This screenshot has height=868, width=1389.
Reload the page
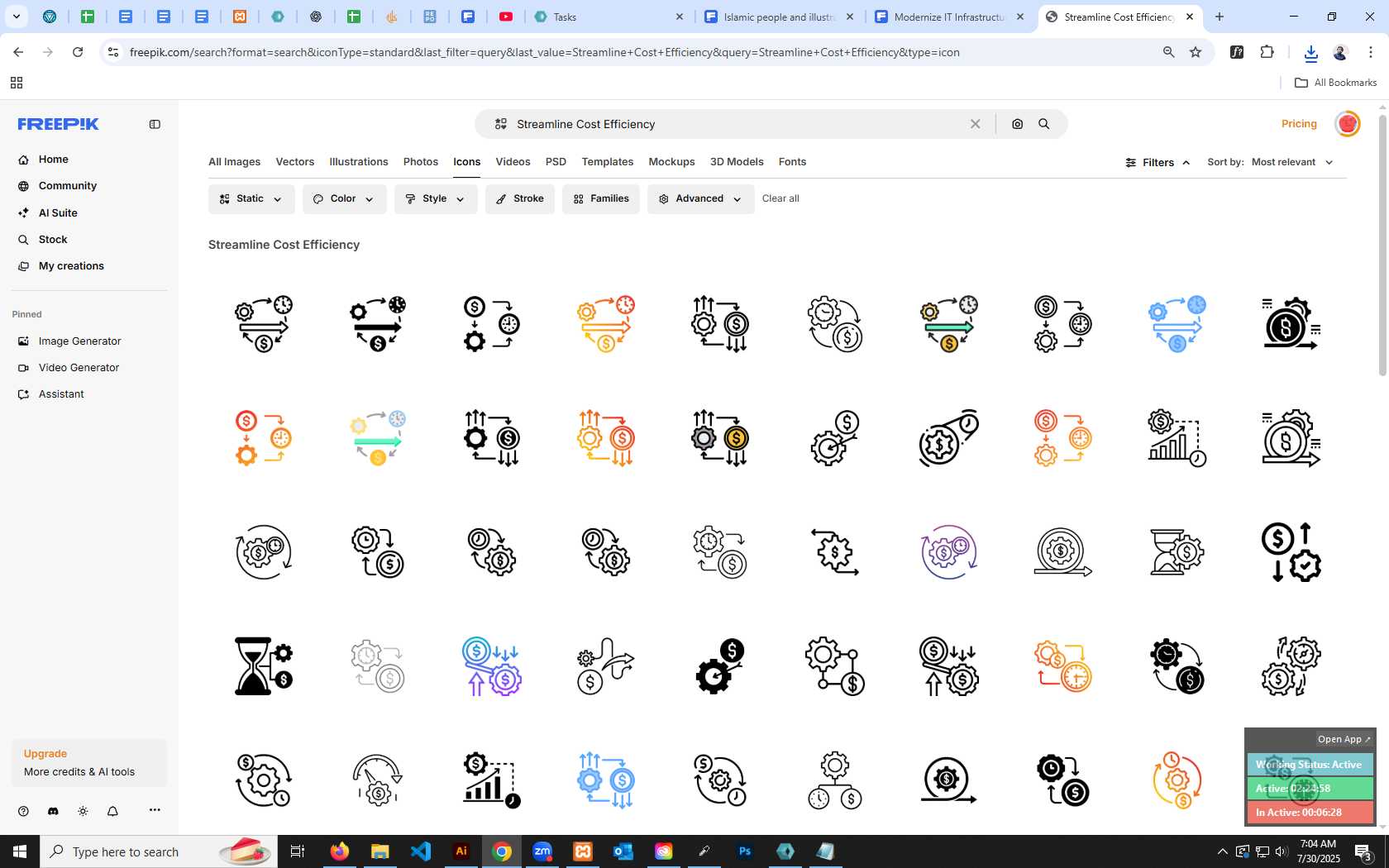tap(78, 52)
